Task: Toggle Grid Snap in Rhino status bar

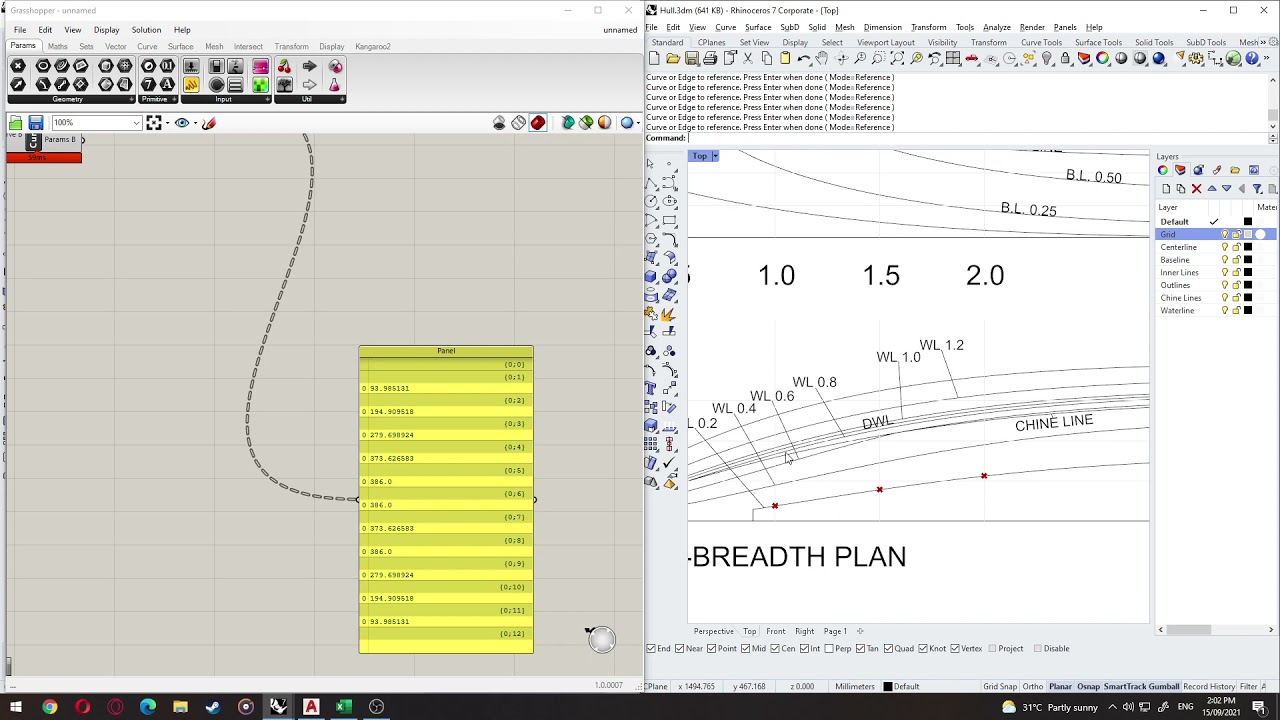Action: [x=1000, y=687]
